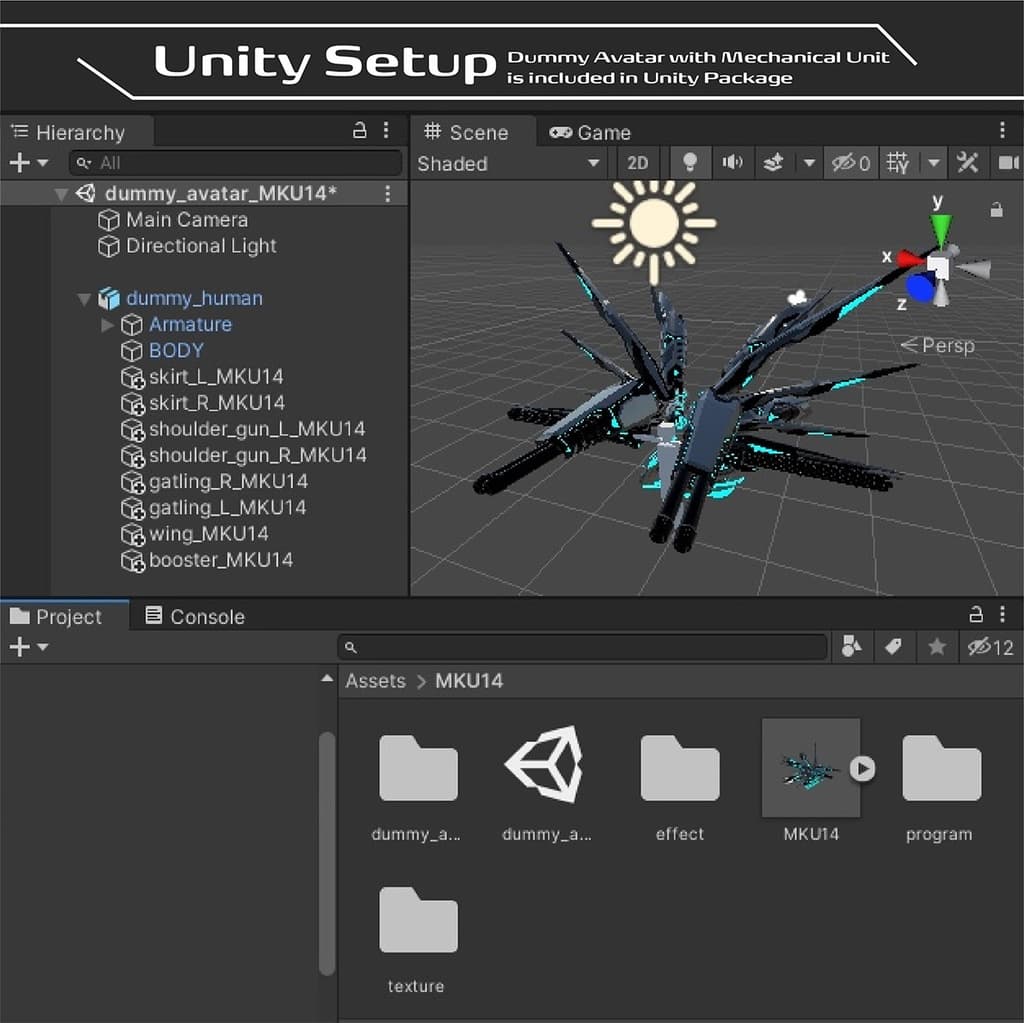Open Project create dropdown arrow
The image size is (1024, 1023).
pyautogui.click(x=43, y=647)
